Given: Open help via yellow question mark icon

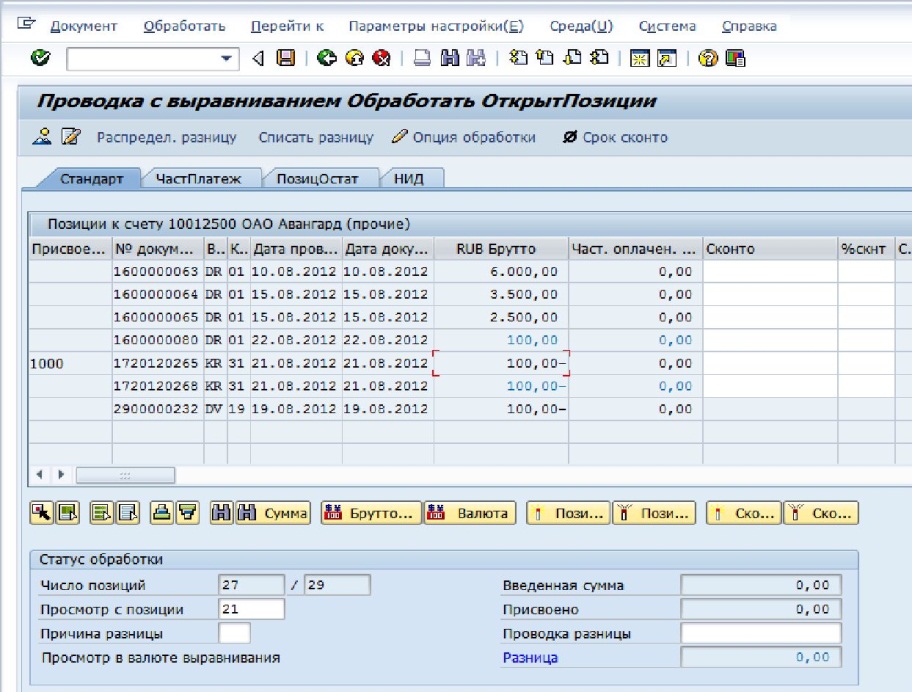Looking at the screenshot, I should pyautogui.click(x=709, y=59).
